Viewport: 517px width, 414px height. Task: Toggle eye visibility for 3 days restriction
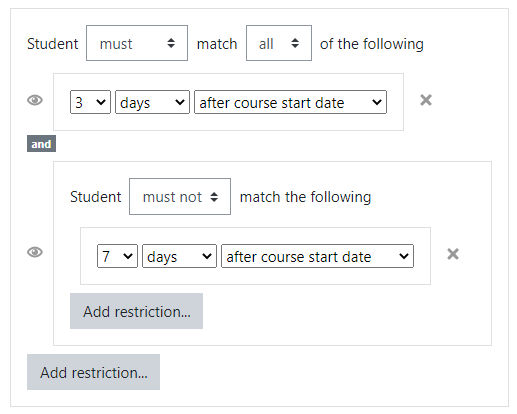point(35,100)
